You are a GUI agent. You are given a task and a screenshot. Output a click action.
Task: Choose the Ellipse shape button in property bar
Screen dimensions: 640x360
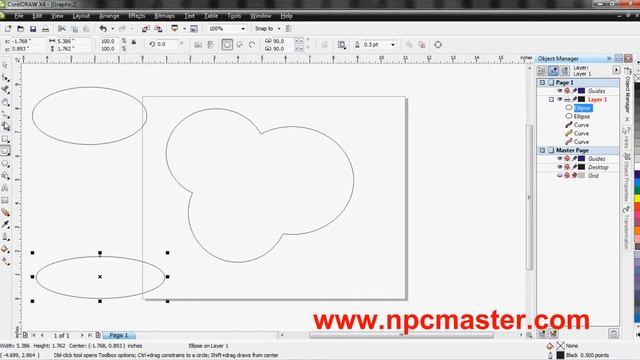227,44
